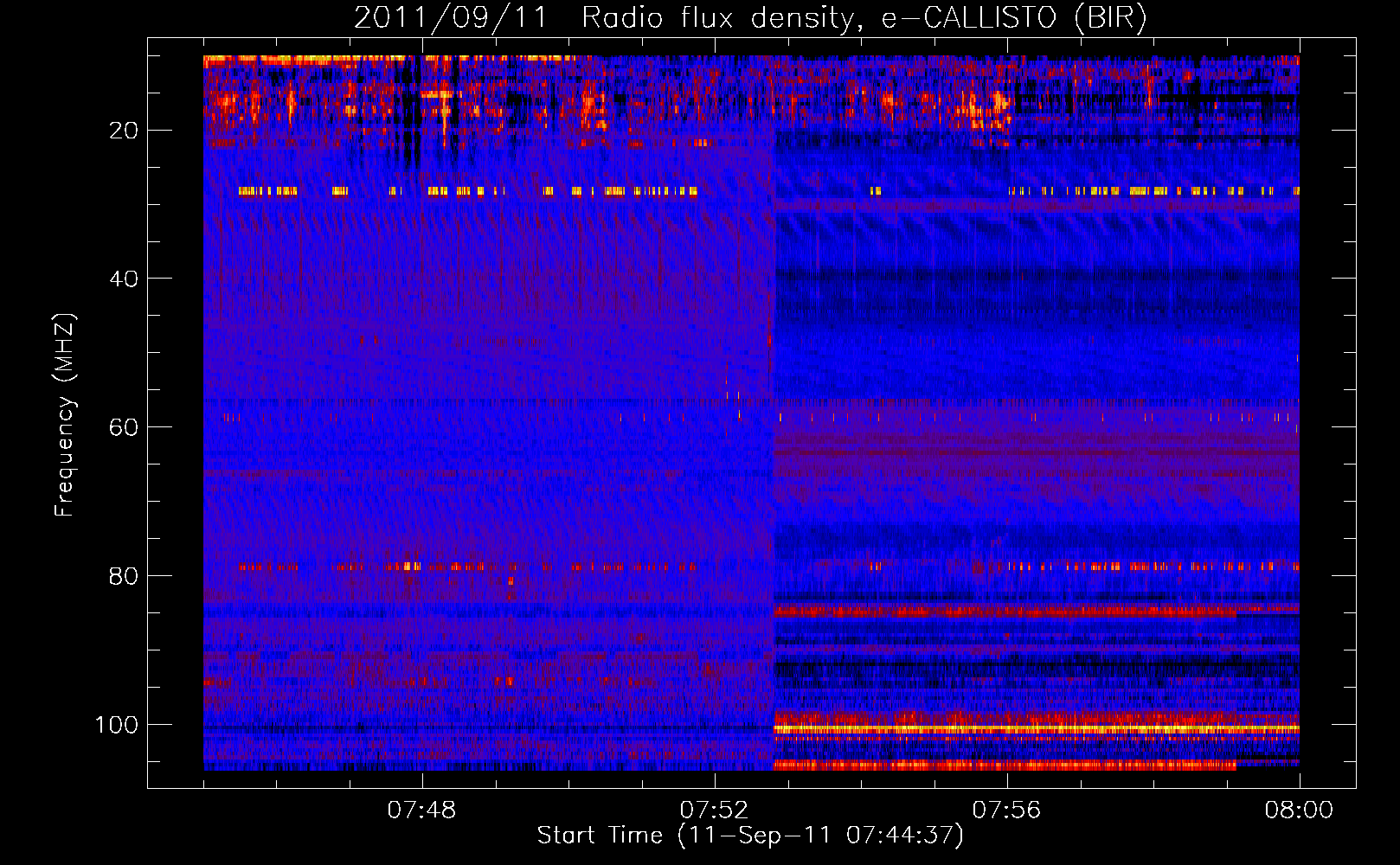Screen dimensions: 1400x865
Task: Click the 07:56 time axis label
Action: tap(1007, 811)
